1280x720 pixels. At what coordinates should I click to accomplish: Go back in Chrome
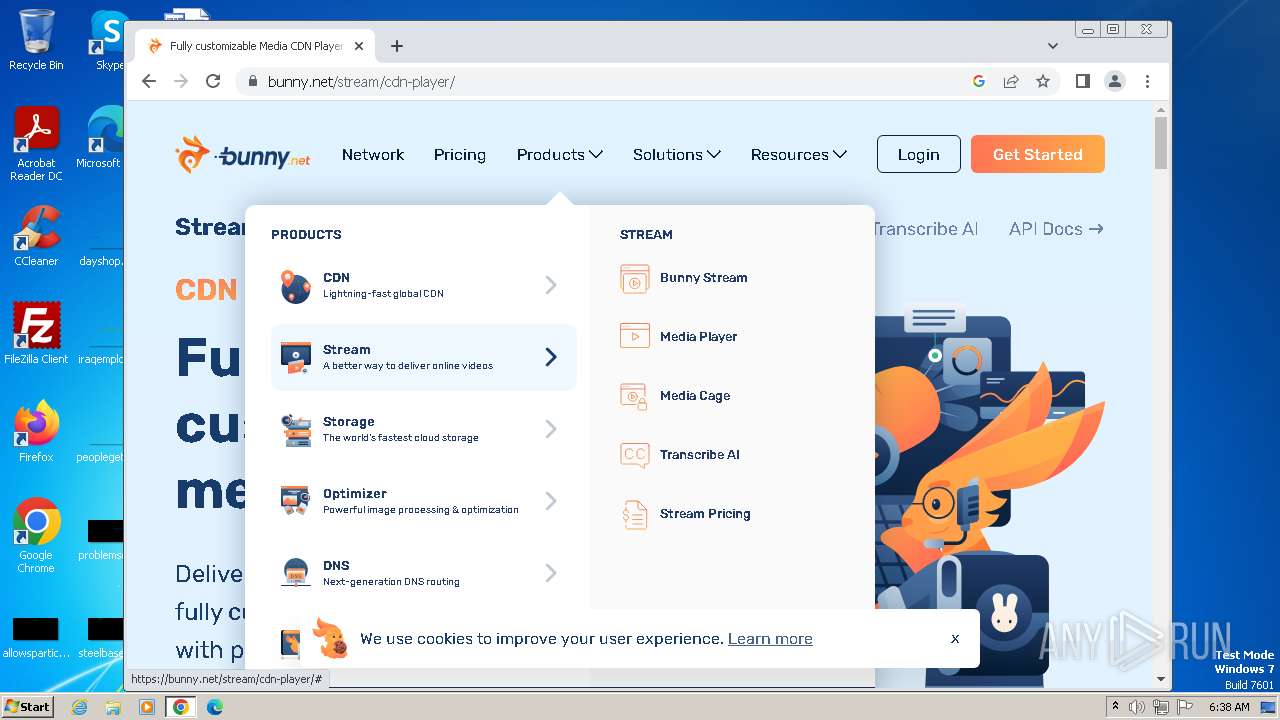(x=149, y=81)
